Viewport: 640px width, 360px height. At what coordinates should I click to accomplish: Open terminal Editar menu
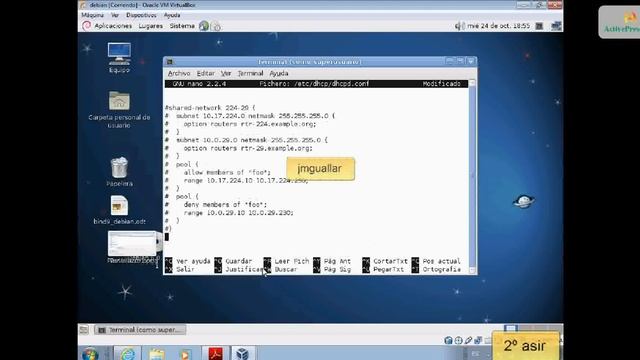click(x=206, y=73)
